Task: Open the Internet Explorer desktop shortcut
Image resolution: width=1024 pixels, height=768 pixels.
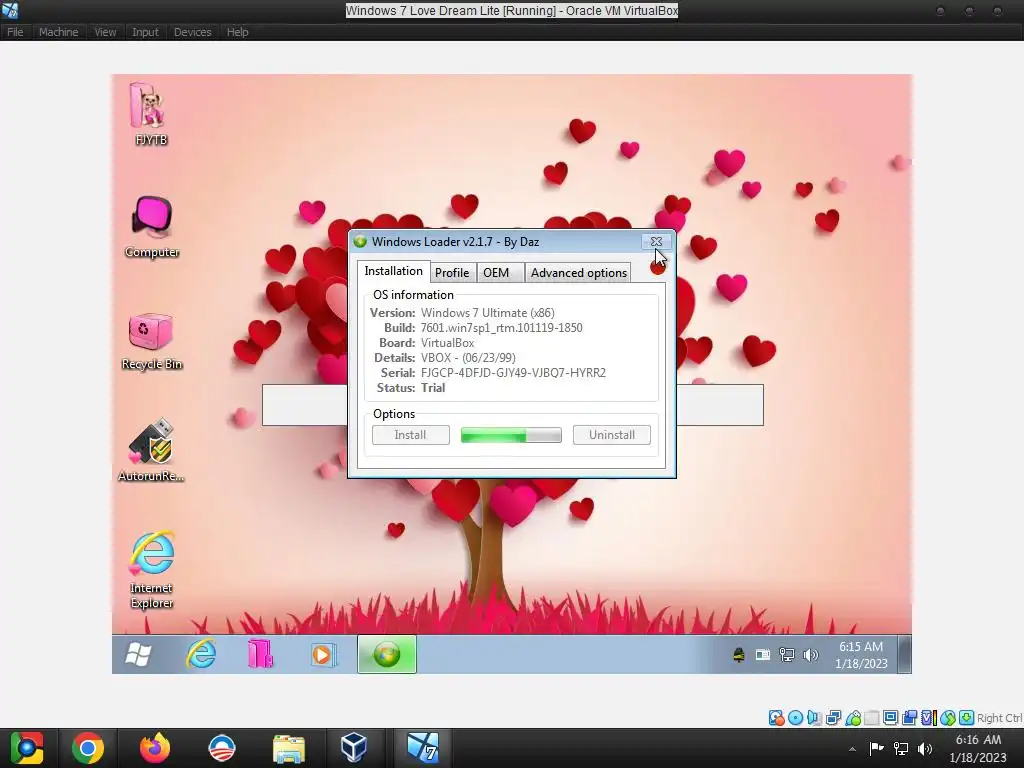Action: (x=152, y=570)
